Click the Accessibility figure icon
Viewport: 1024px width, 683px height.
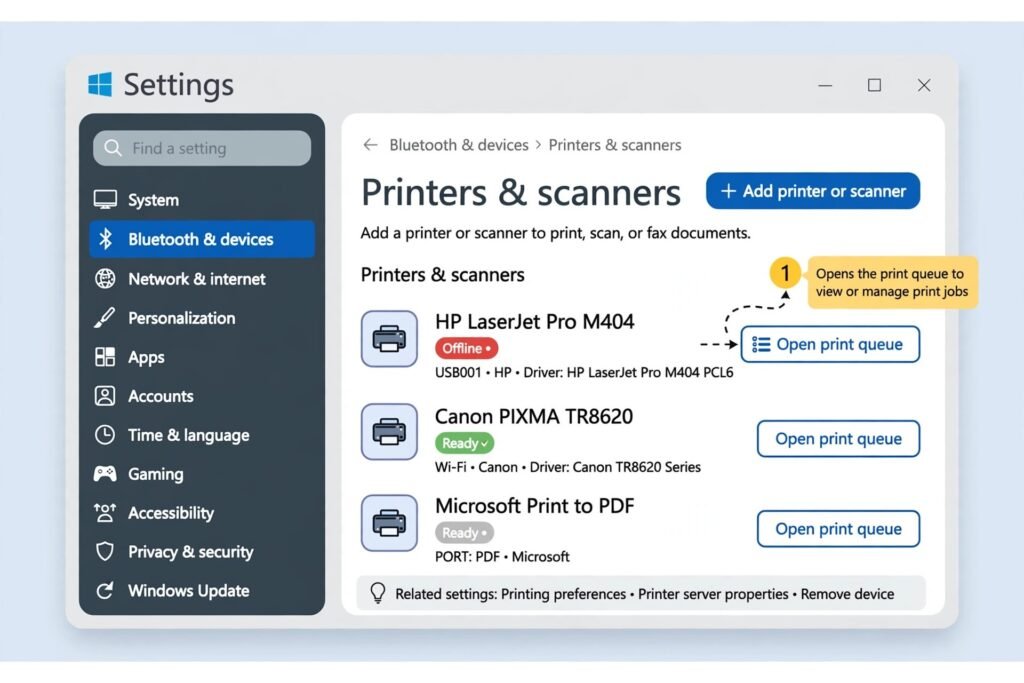click(105, 513)
